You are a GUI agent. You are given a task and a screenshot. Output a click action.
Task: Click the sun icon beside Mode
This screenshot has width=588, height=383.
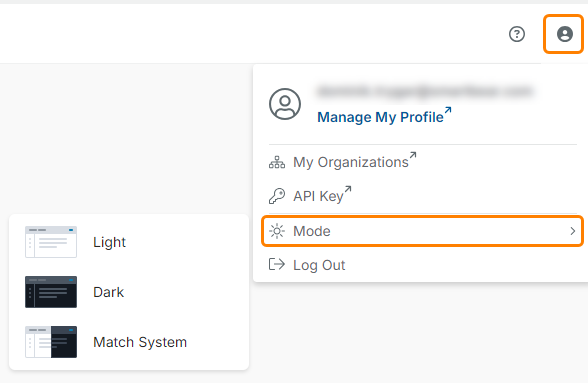pyautogui.click(x=277, y=231)
